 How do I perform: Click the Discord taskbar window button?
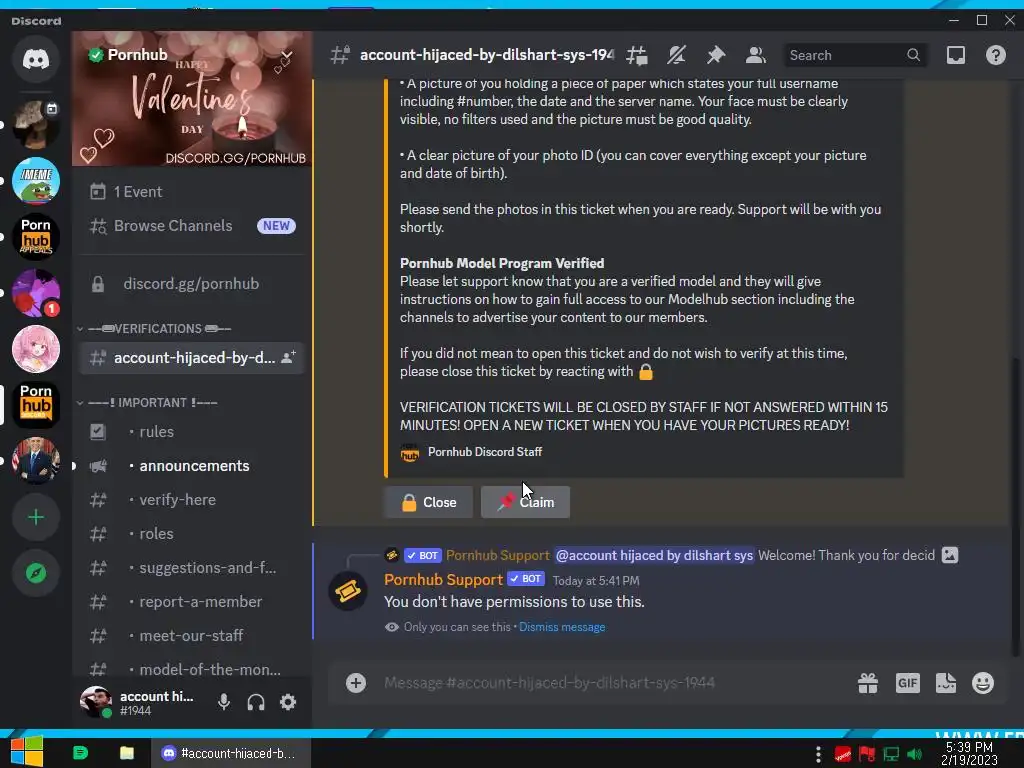[x=230, y=753]
